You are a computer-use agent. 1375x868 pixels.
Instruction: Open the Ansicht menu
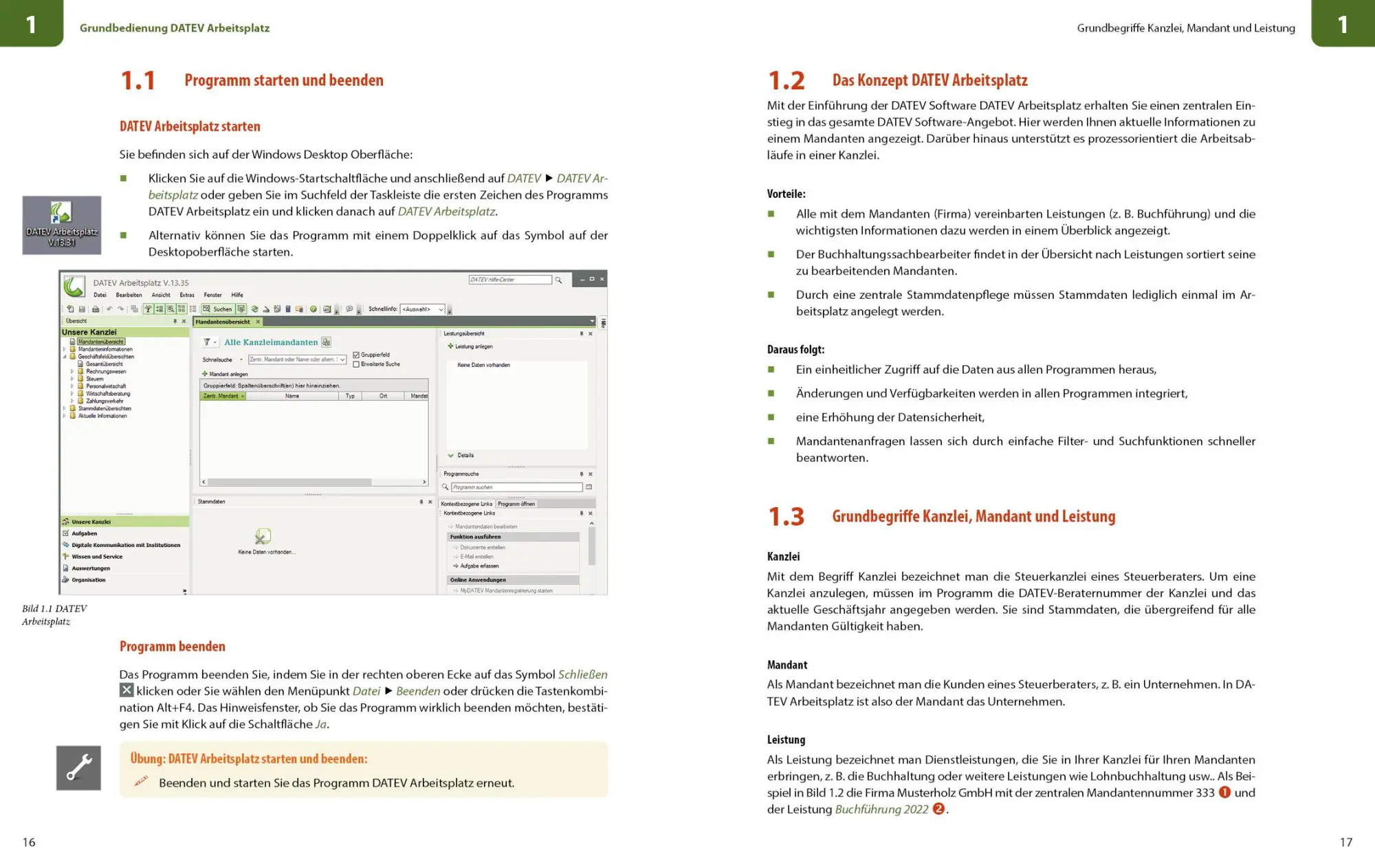click(161, 295)
